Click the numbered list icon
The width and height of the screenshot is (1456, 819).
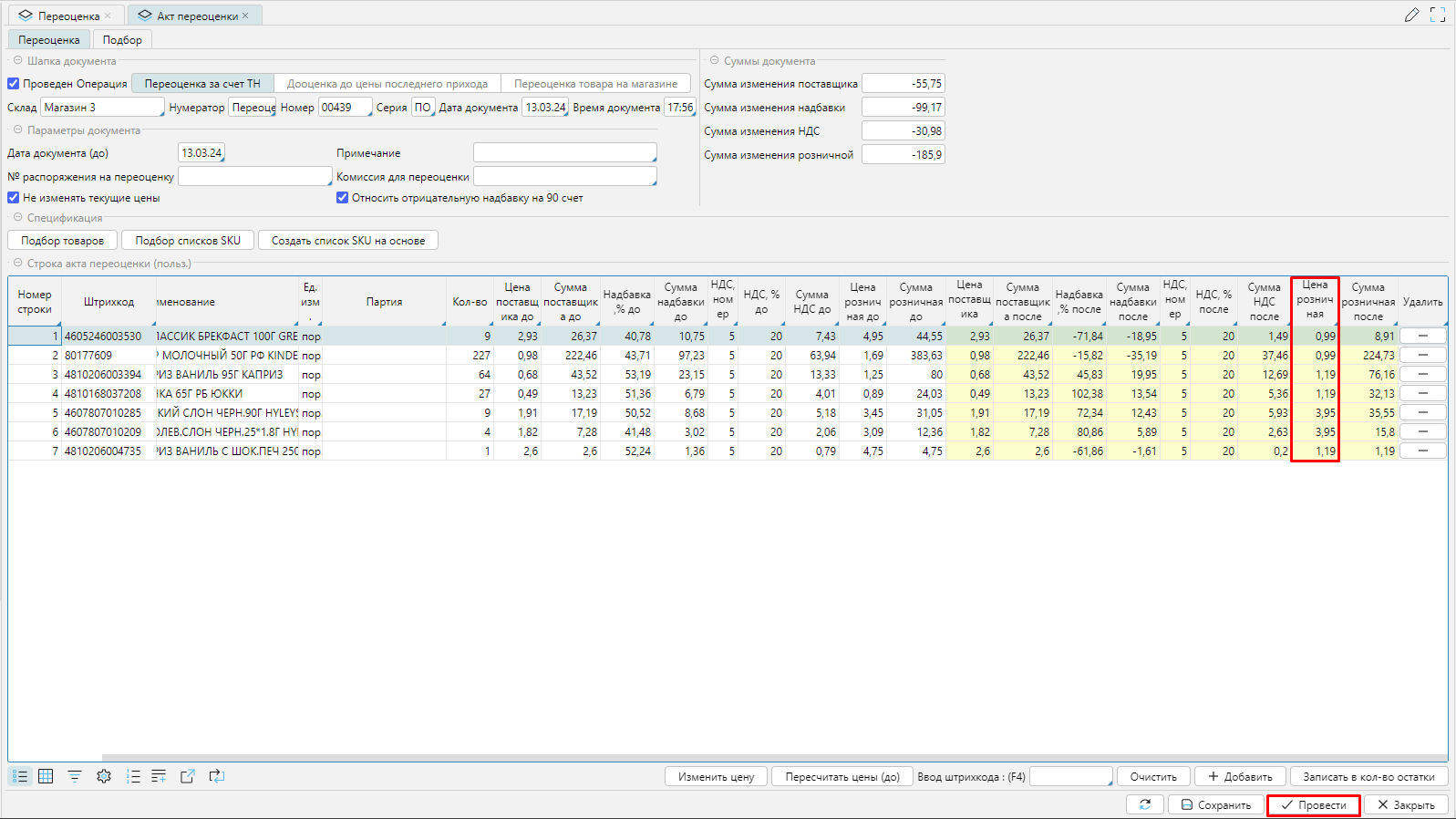(x=133, y=776)
